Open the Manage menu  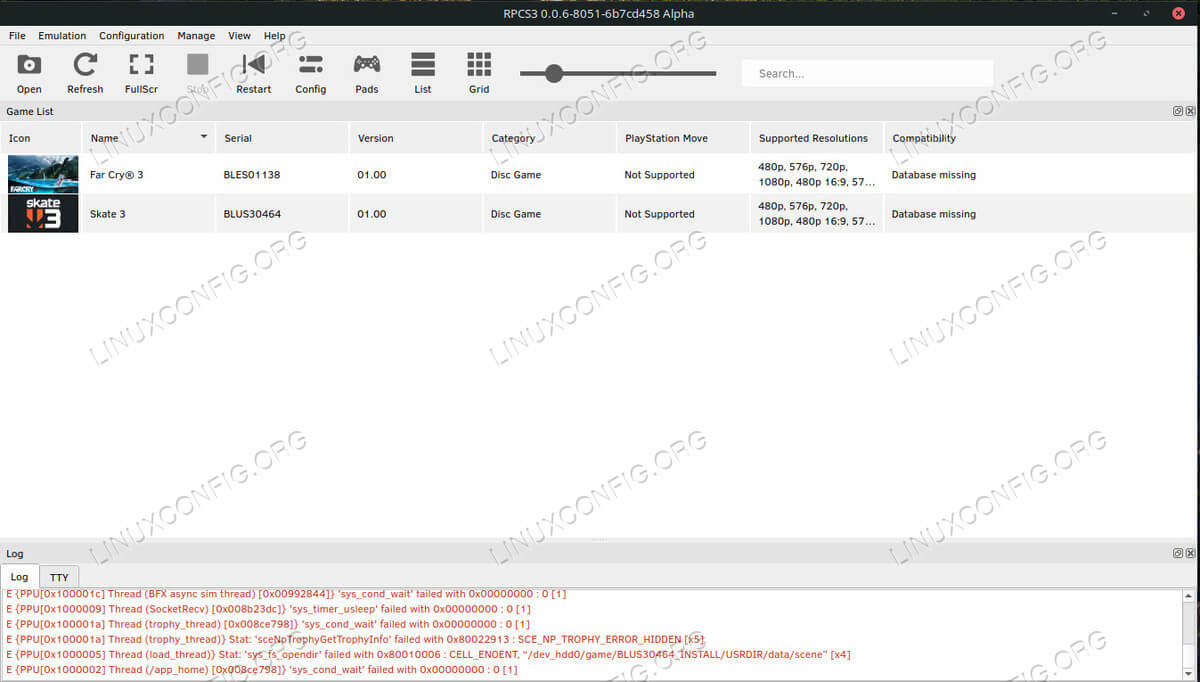(196, 35)
